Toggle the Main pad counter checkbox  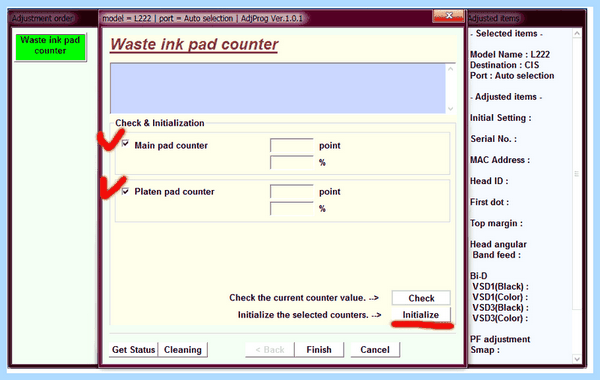[125, 144]
